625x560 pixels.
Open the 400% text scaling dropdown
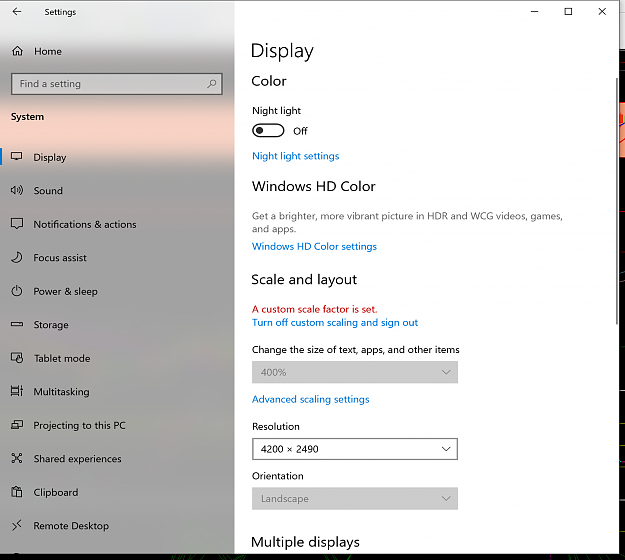tap(355, 372)
